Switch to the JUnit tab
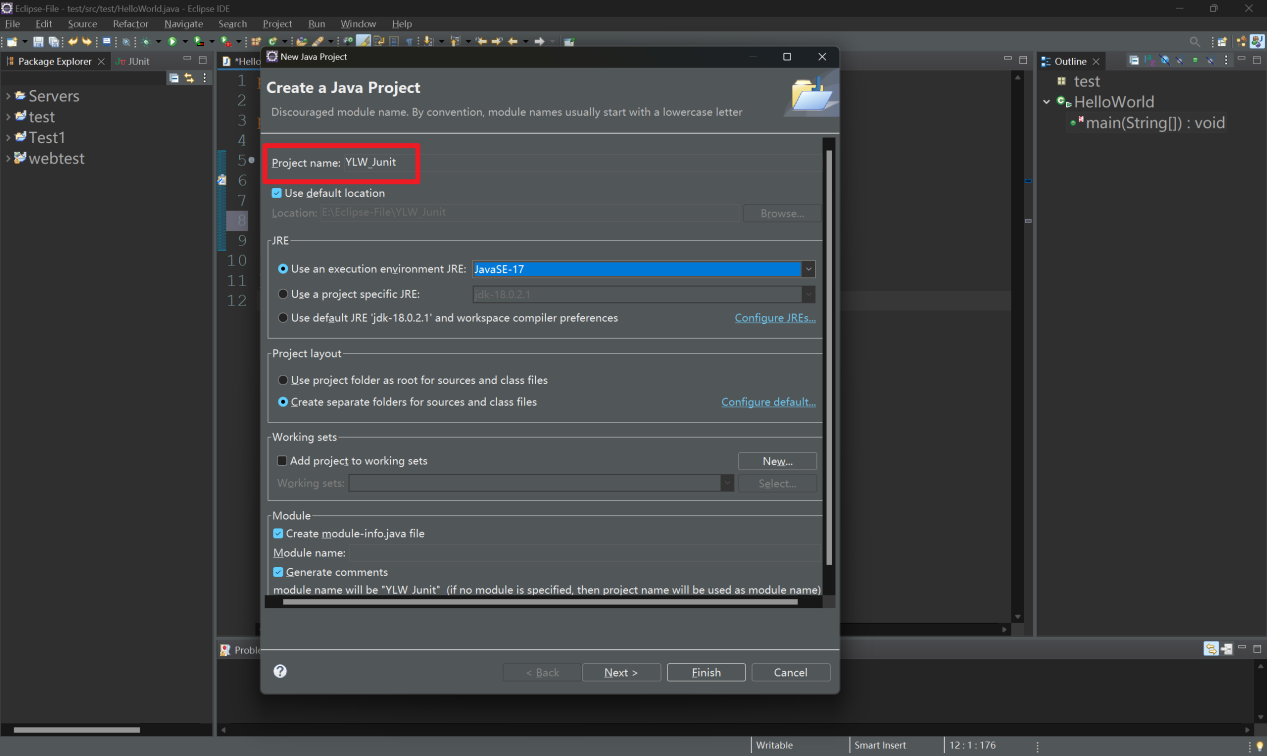Viewport: 1267px width, 756px height. 132,61
